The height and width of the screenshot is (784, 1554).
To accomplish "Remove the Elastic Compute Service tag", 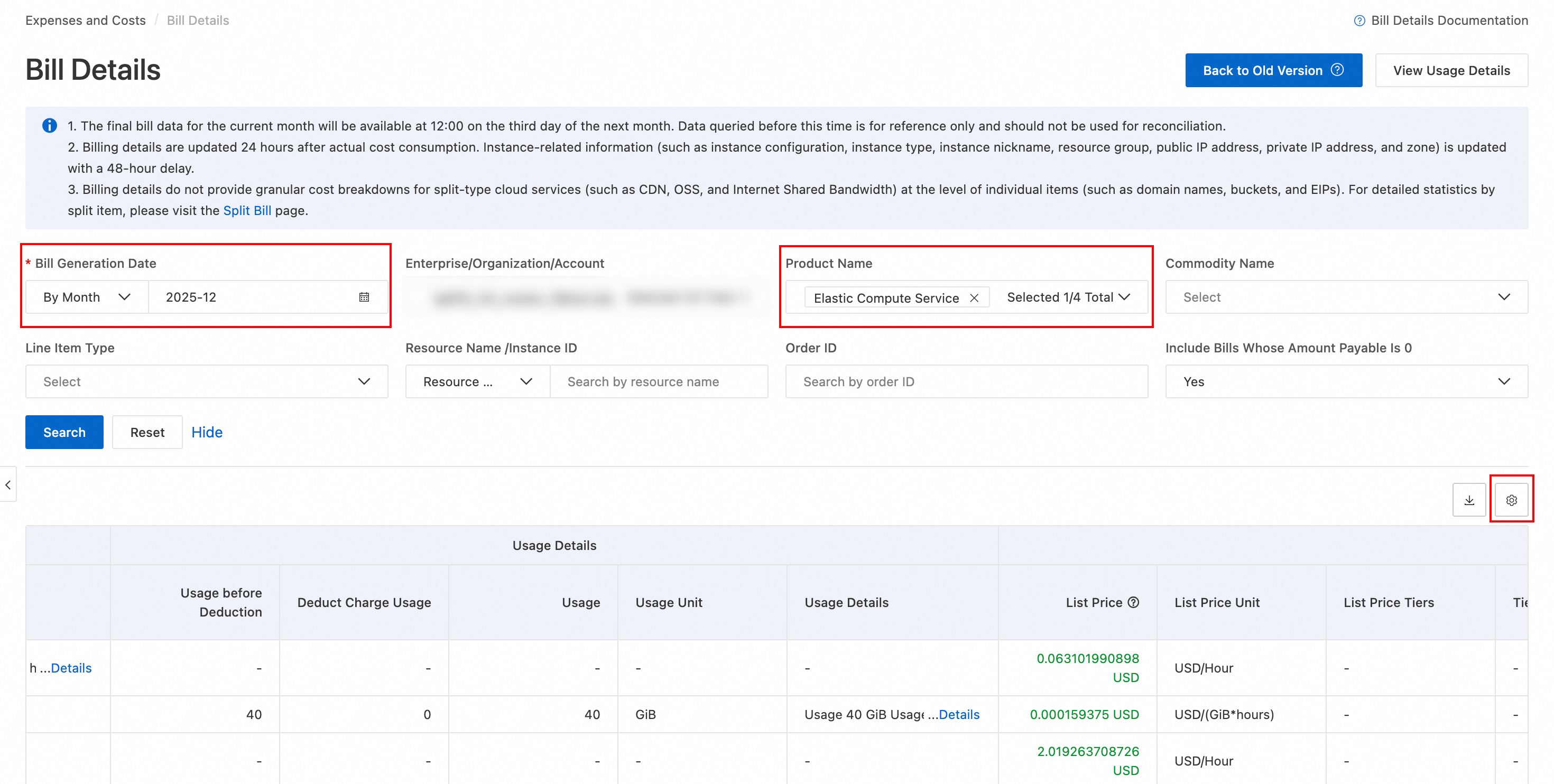I will [974, 298].
